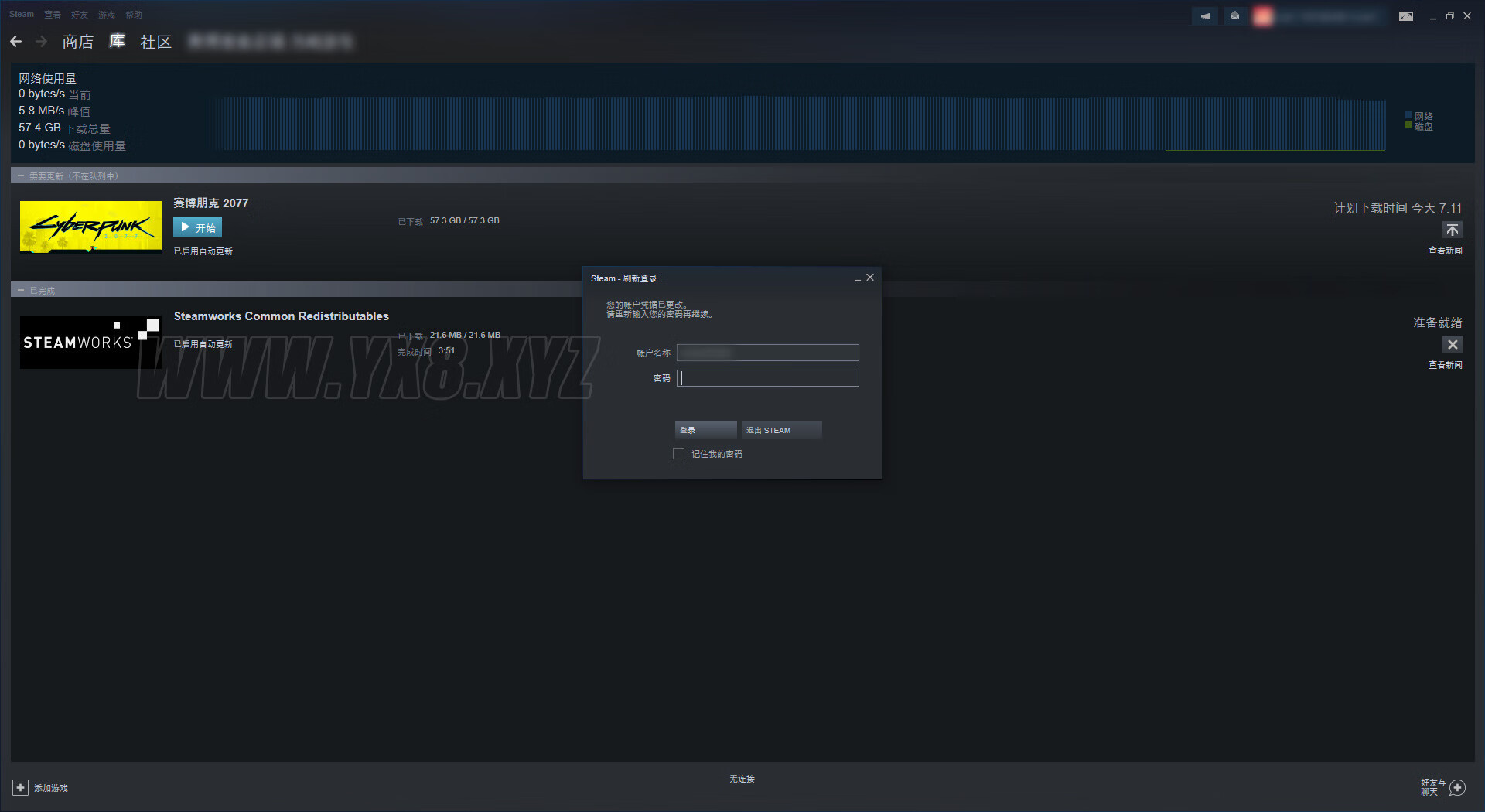Click the blurred profile name tab
Screen dimensions: 1485x812
click(271, 42)
